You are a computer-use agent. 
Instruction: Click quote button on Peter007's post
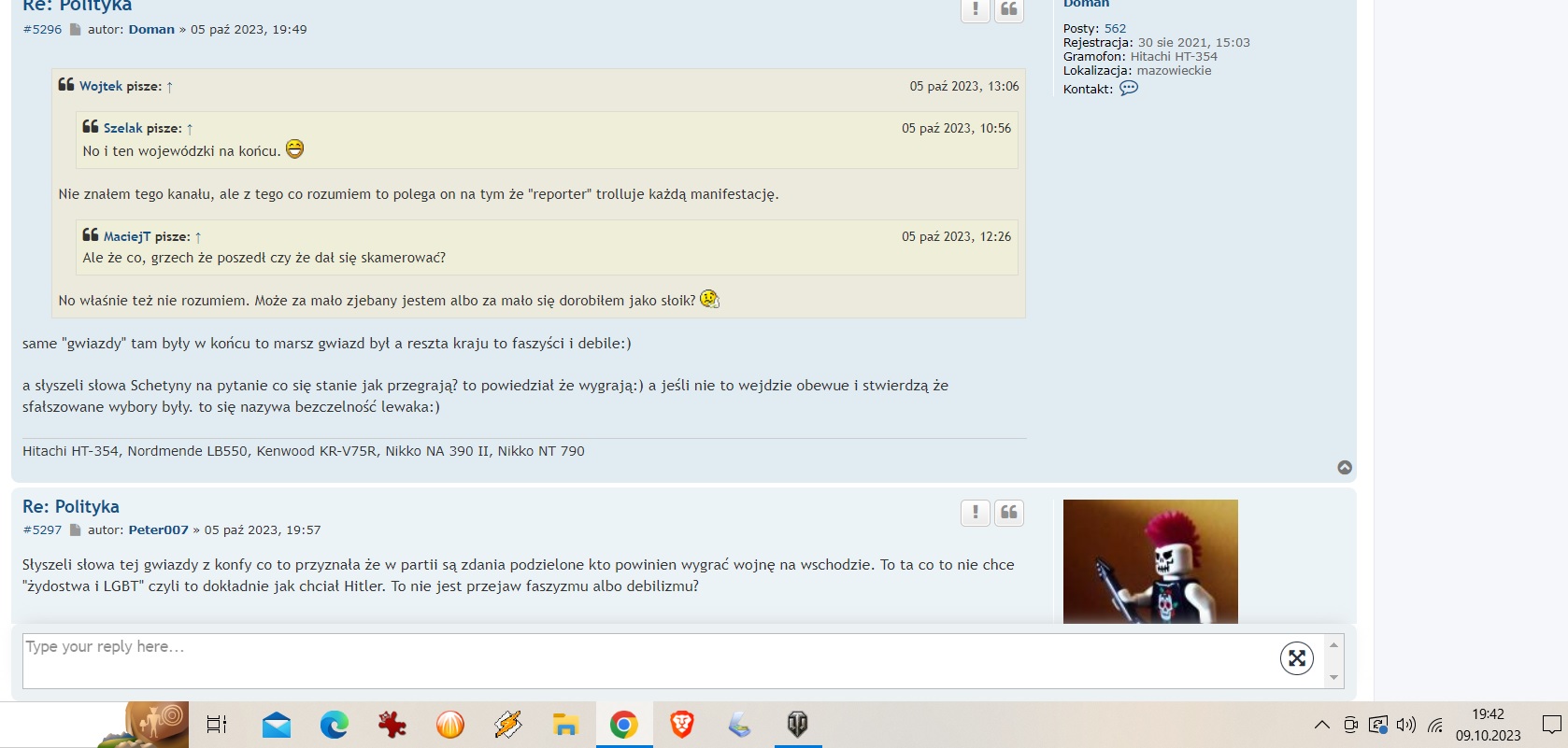1008,513
